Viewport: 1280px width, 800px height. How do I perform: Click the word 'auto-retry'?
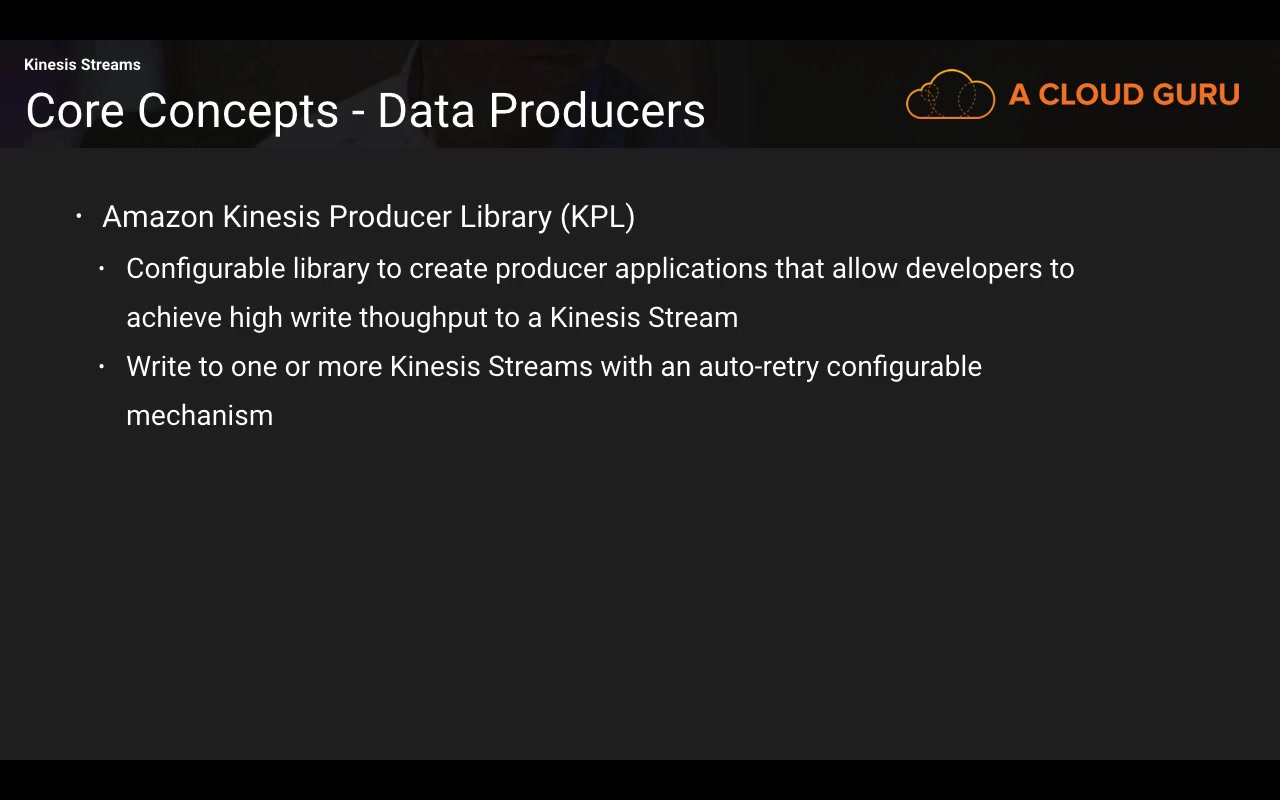[x=758, y=367]
